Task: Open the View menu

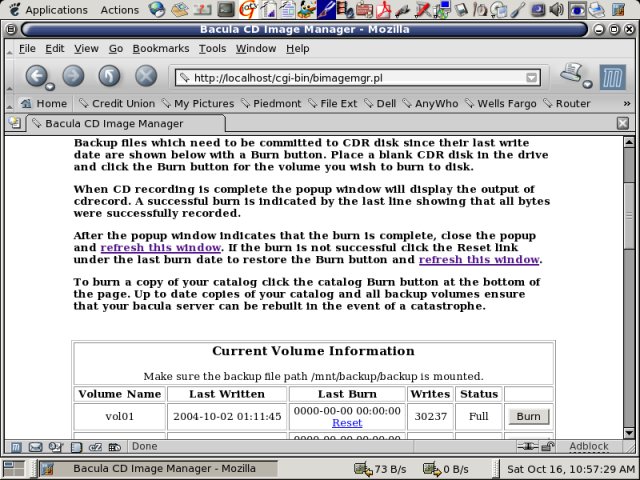Action: (x=86, y=49)
